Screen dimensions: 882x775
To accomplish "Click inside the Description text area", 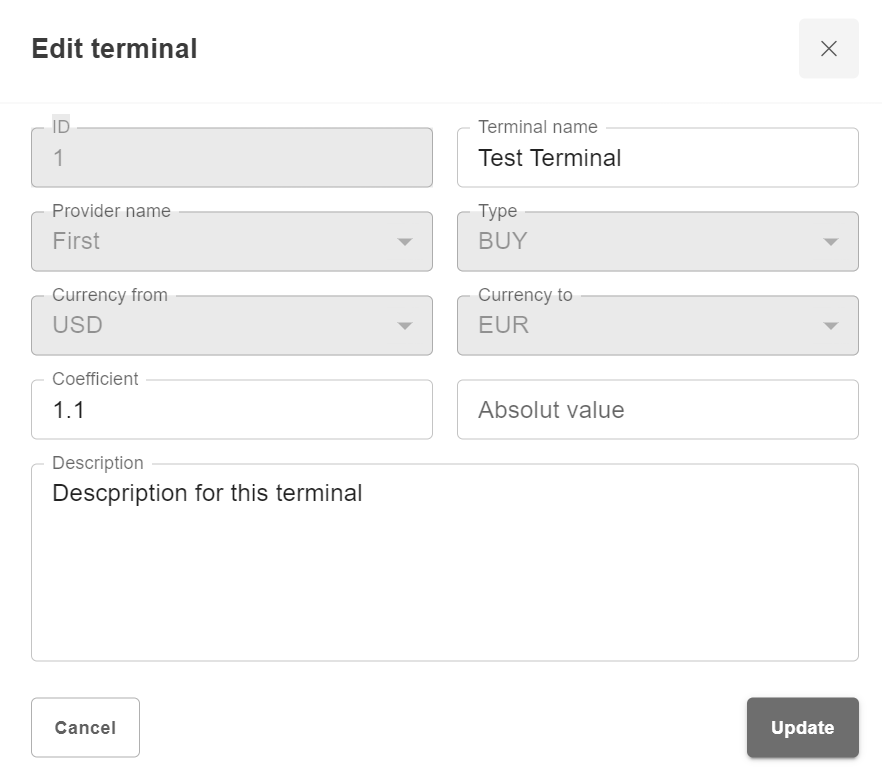I will 444,570.
